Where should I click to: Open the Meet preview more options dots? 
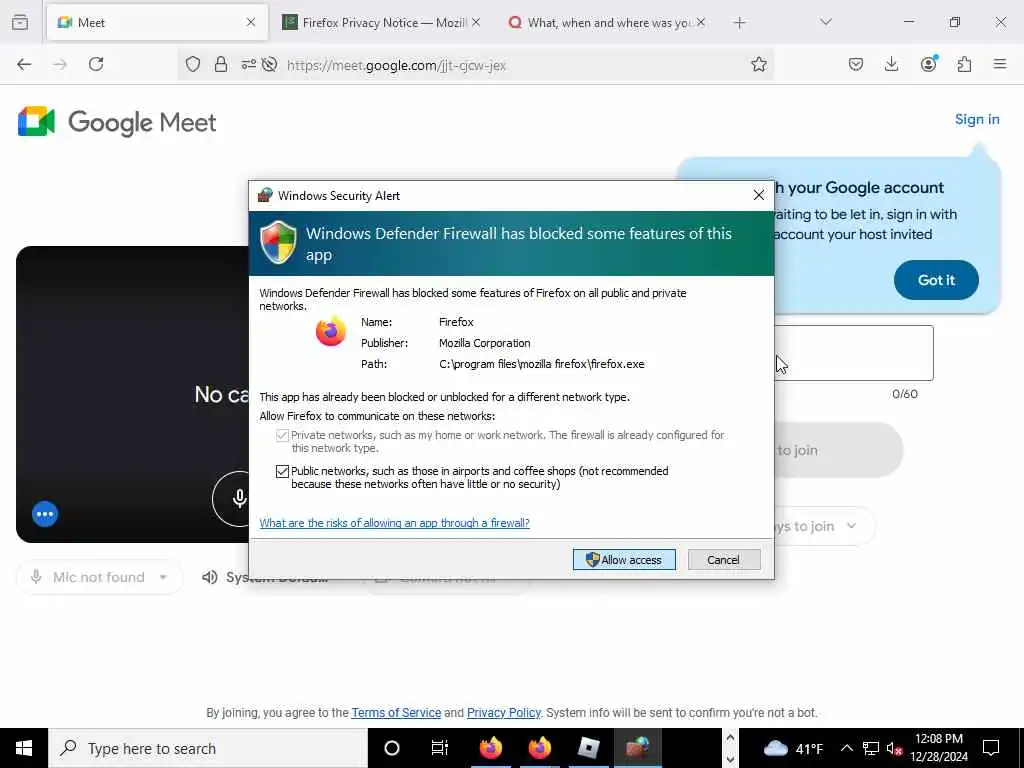pyautogui.click(x=45, y=514)
